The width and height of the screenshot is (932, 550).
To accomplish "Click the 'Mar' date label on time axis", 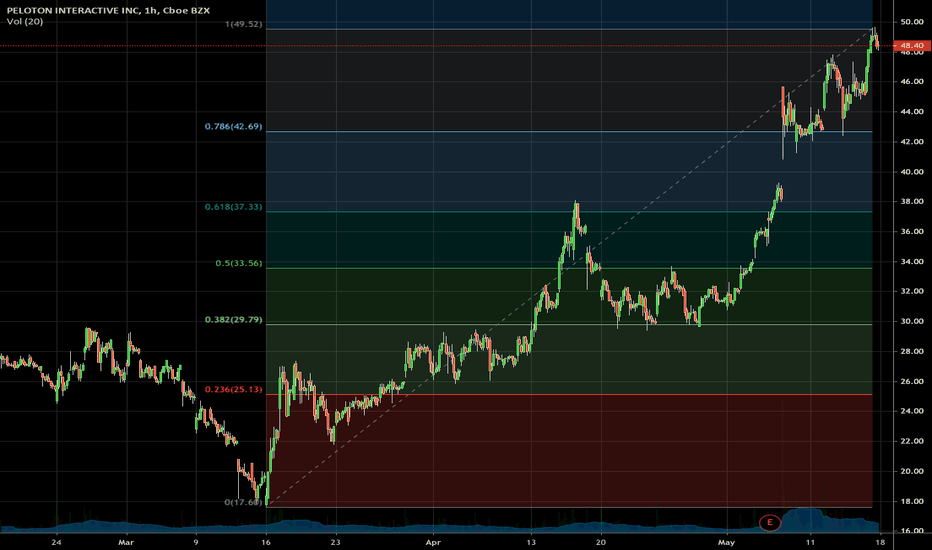I will click(125, 542).
